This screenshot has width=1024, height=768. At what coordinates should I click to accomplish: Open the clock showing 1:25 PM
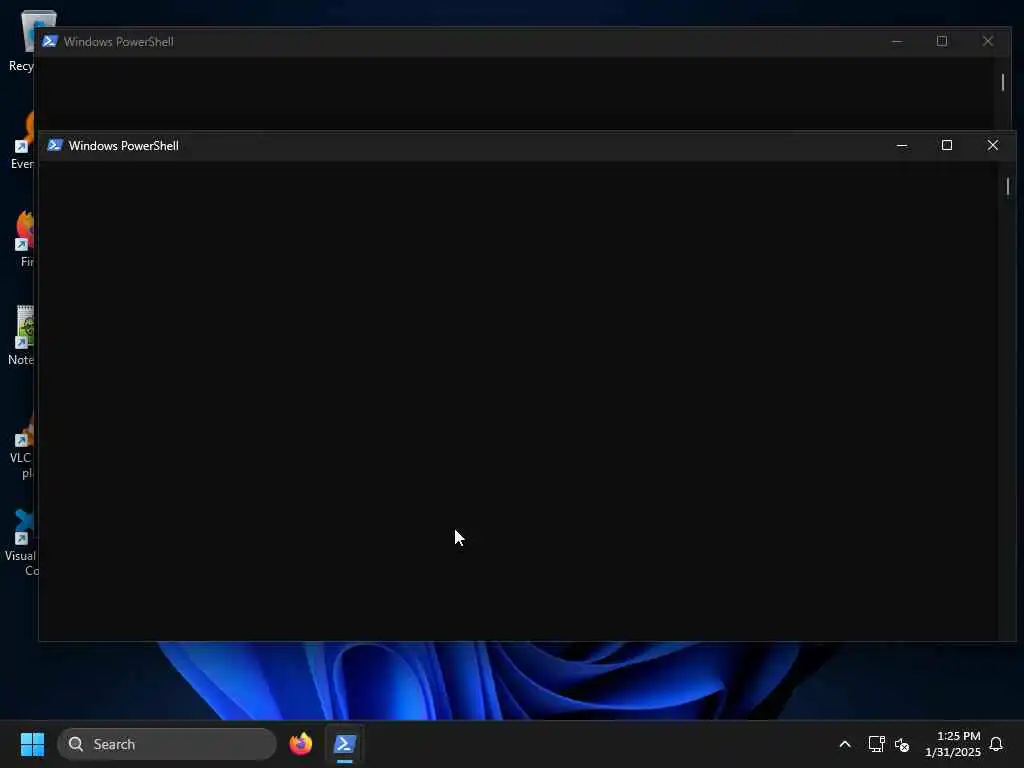pos(953,744)
